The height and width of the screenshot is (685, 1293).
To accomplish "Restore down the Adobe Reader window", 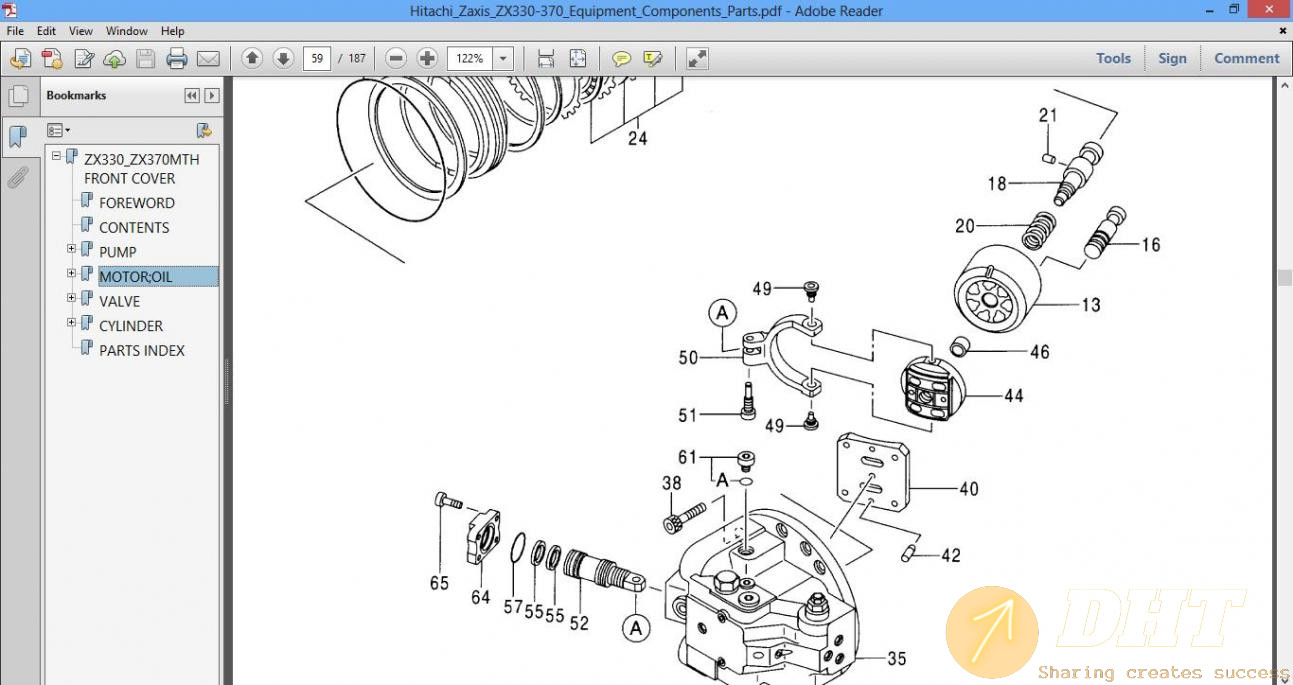I will [1234, 10].
